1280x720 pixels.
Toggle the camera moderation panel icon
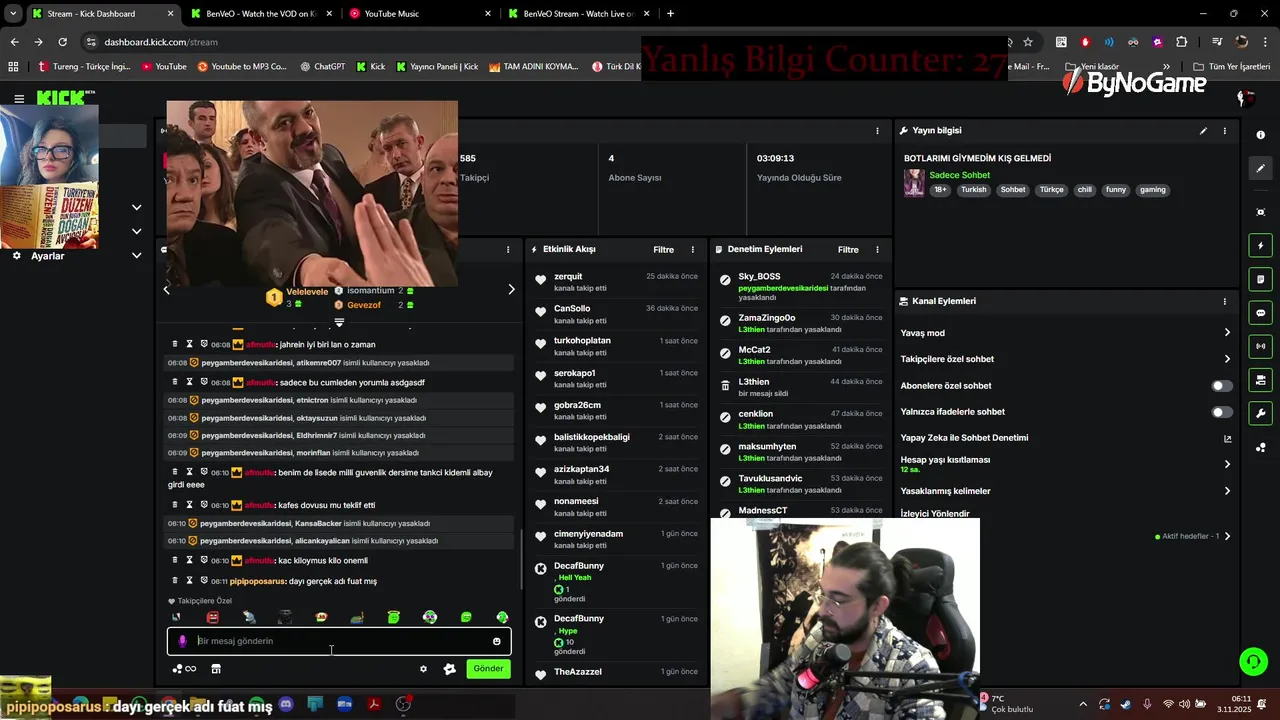click(1261, 380)
